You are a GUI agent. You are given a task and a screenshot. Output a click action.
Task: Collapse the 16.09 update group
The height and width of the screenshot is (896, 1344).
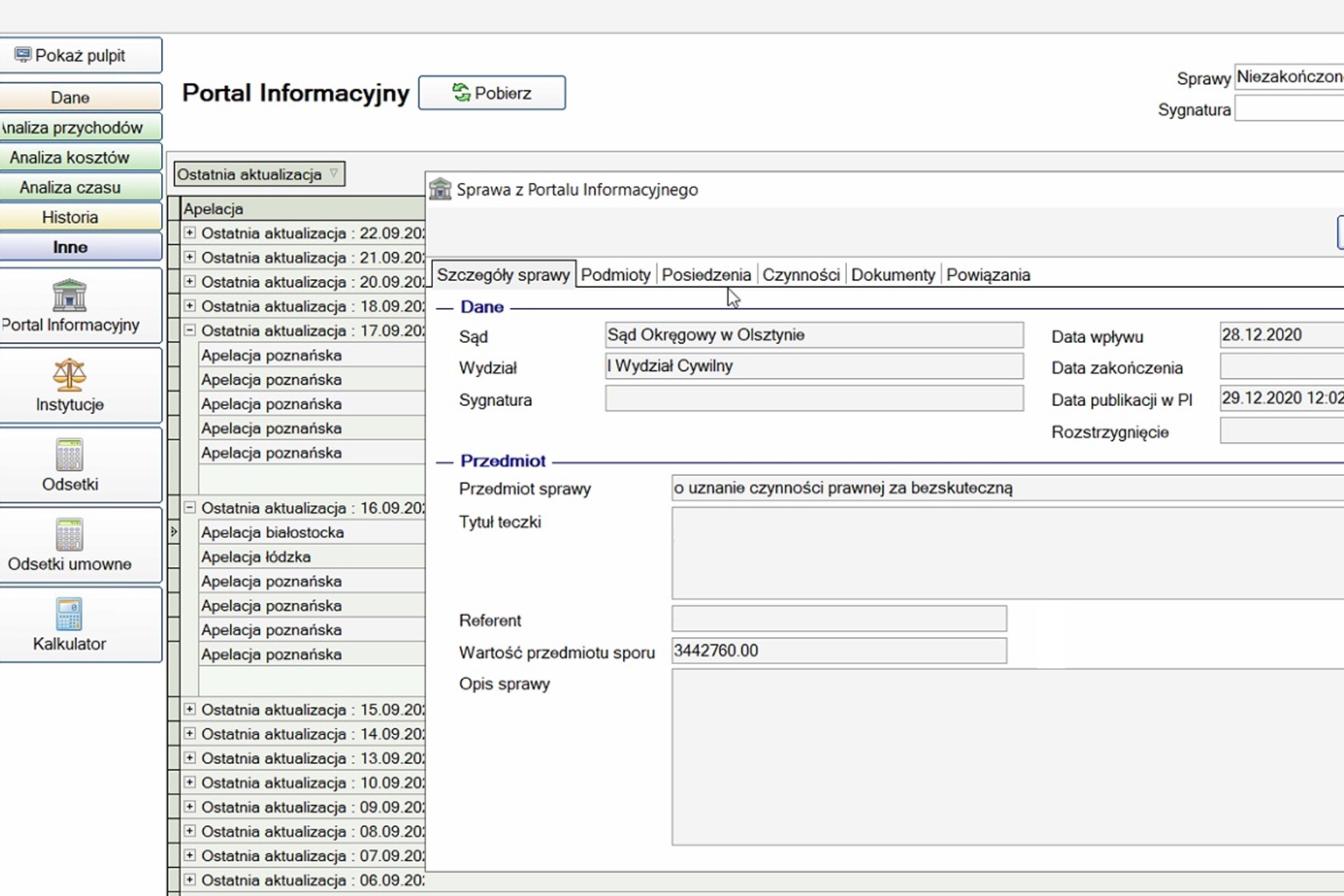(190, 507)
